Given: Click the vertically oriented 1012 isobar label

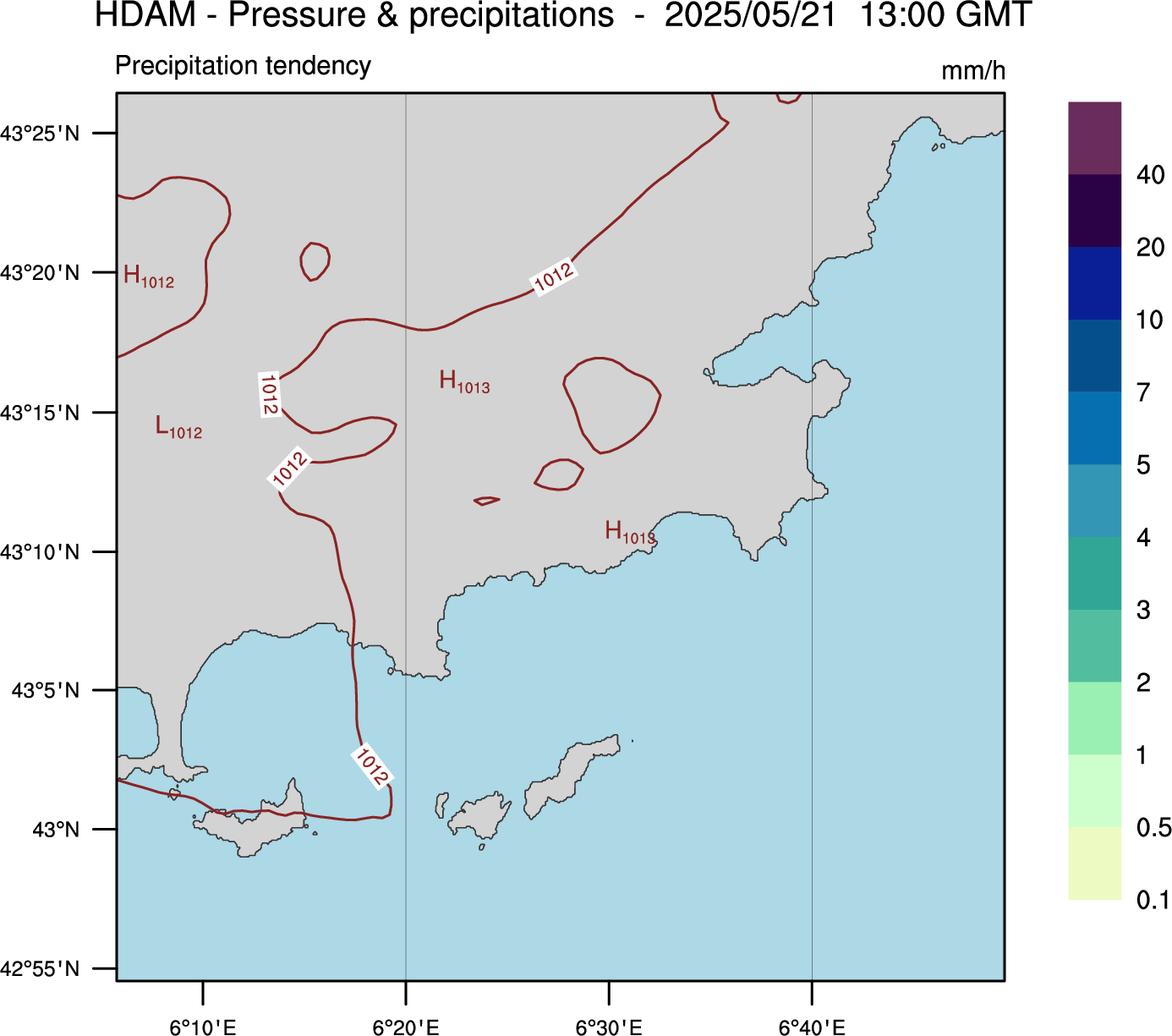Looking at the screenshot, I should point(269,394).
